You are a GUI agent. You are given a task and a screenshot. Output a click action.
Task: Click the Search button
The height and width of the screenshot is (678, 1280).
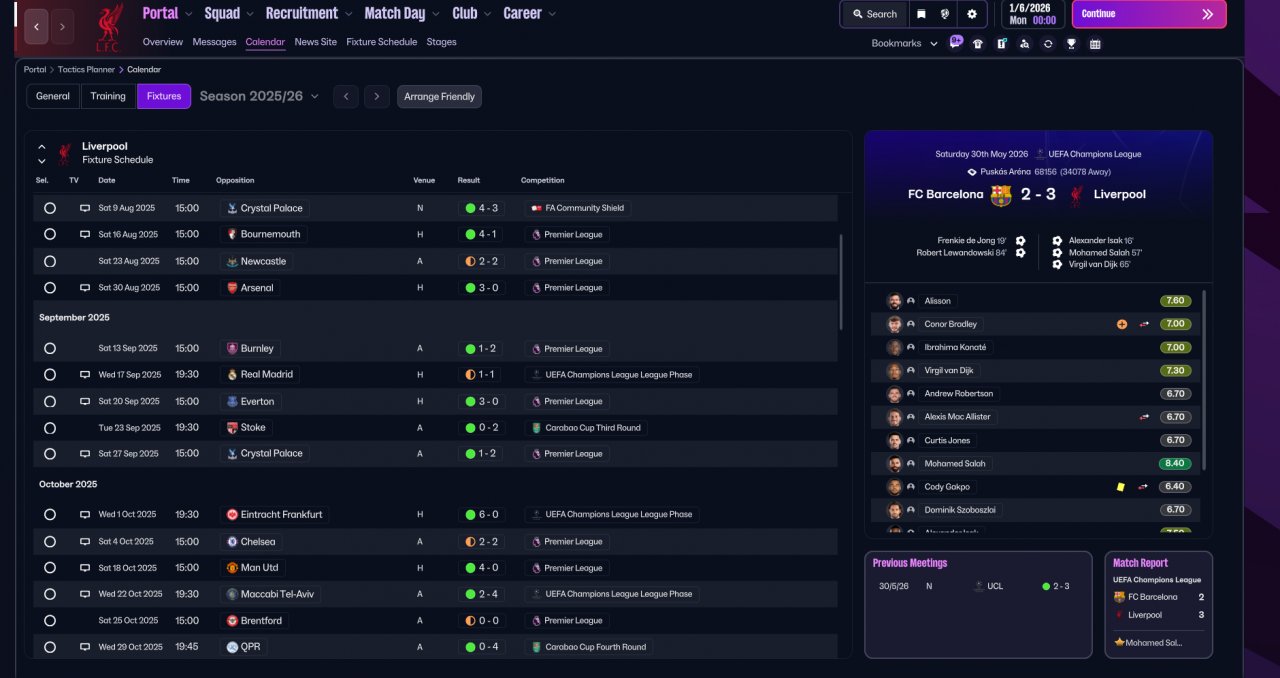873,14
